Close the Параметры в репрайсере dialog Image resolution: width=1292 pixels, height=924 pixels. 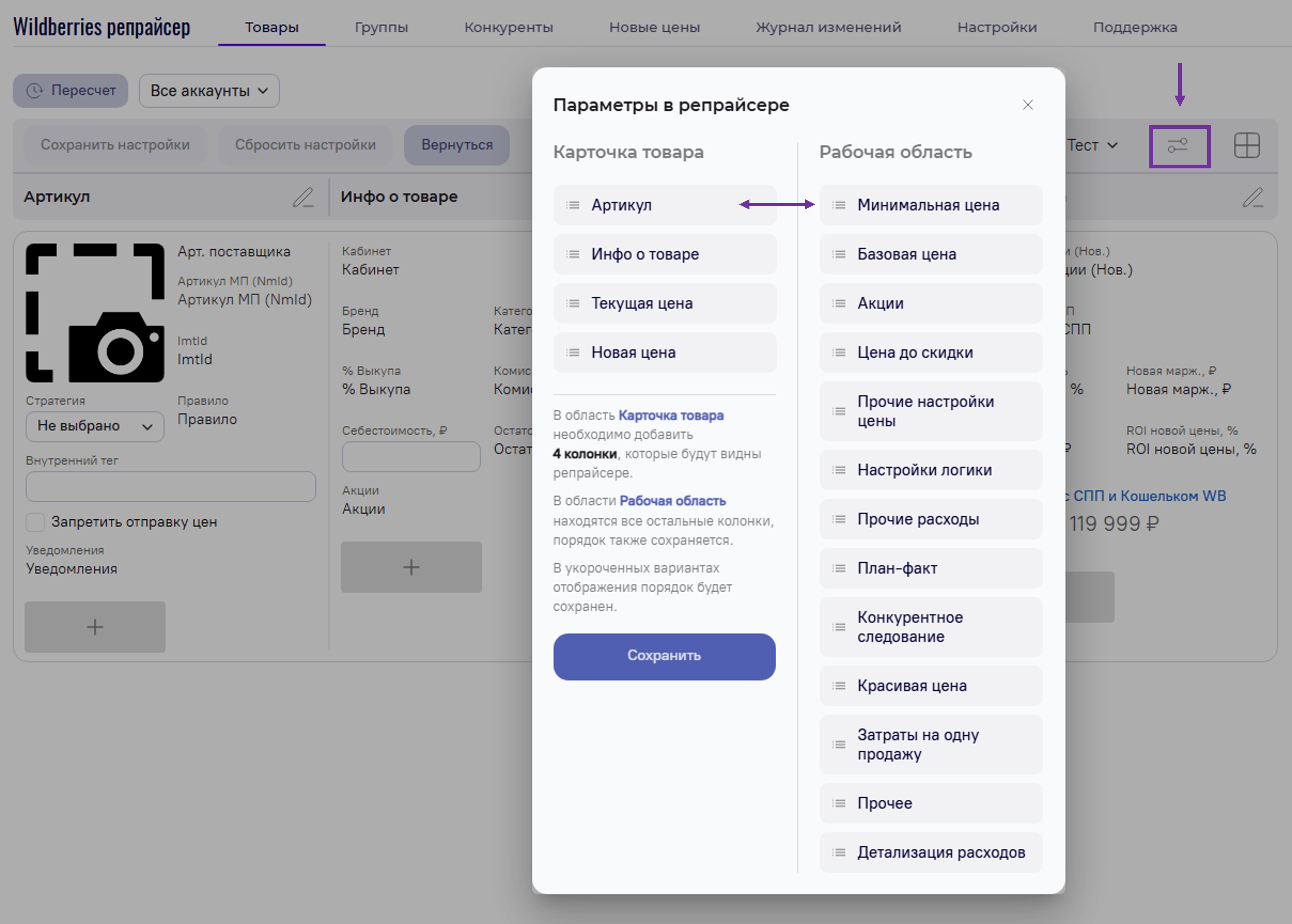coord(1028,105)
